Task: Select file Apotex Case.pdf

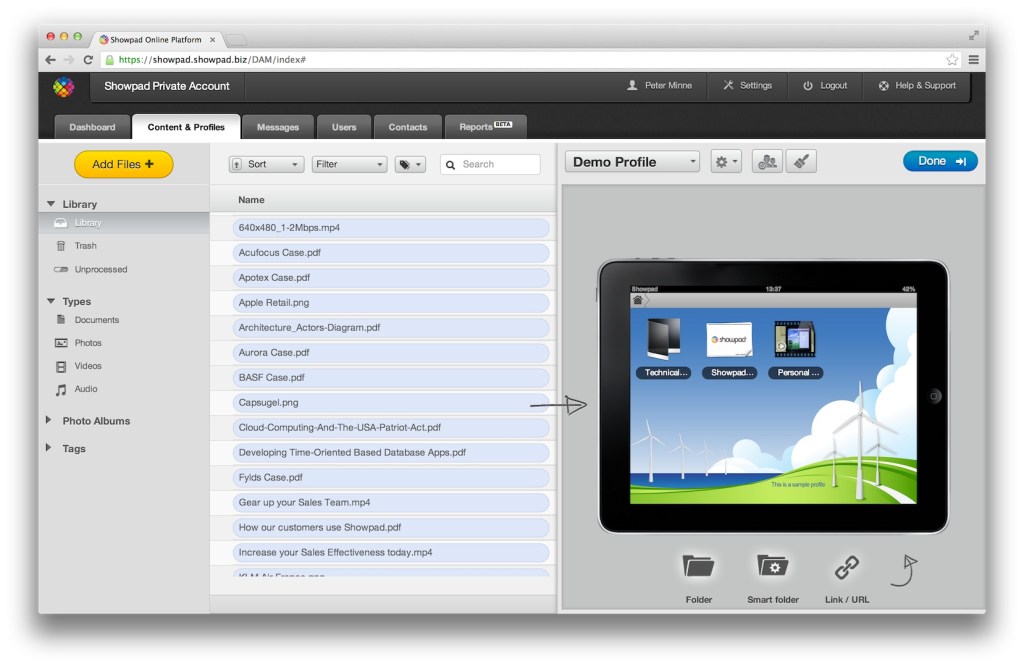Action: click(x=391, y=278)
